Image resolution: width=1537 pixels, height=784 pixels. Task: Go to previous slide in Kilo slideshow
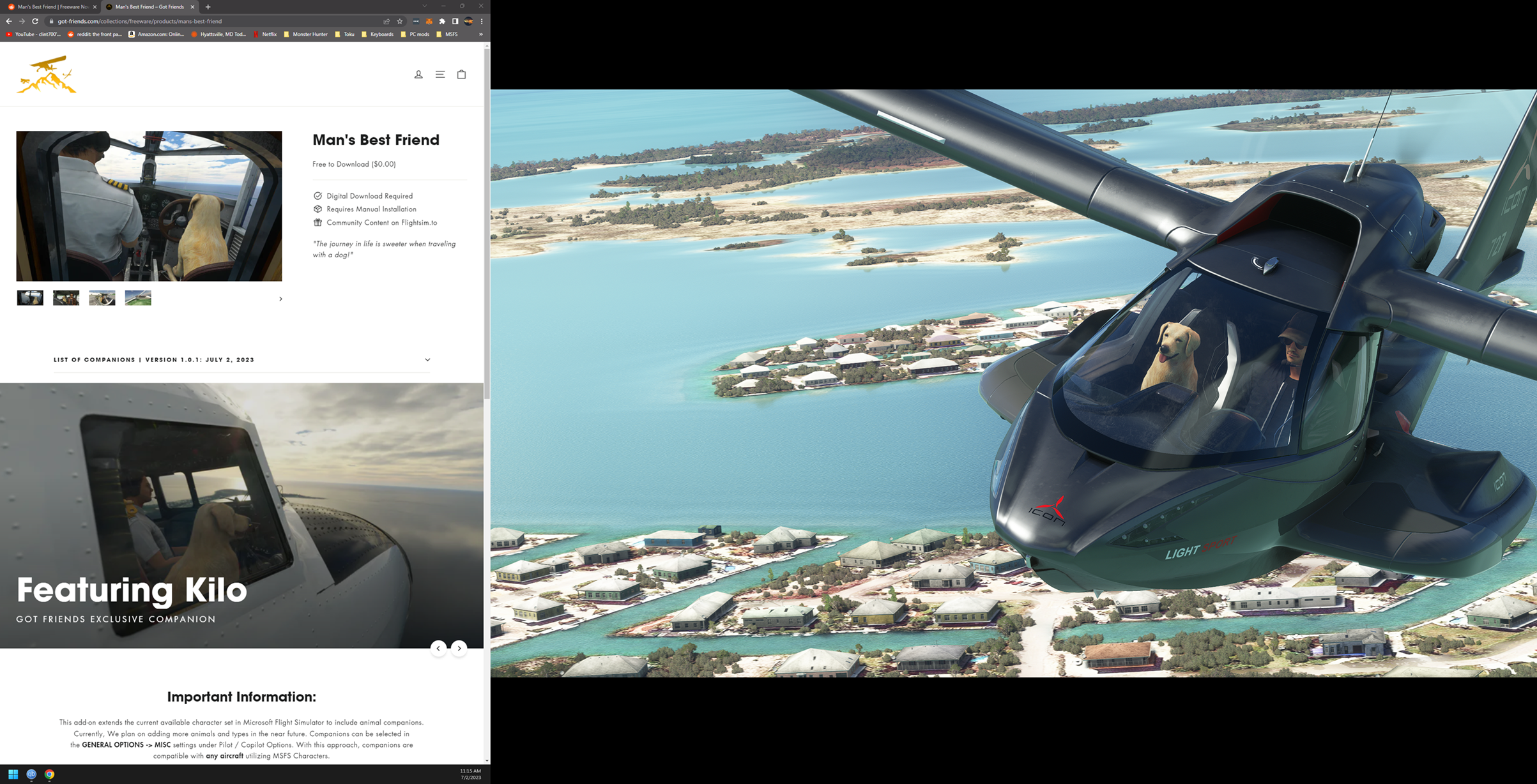(x=438, y=648)
